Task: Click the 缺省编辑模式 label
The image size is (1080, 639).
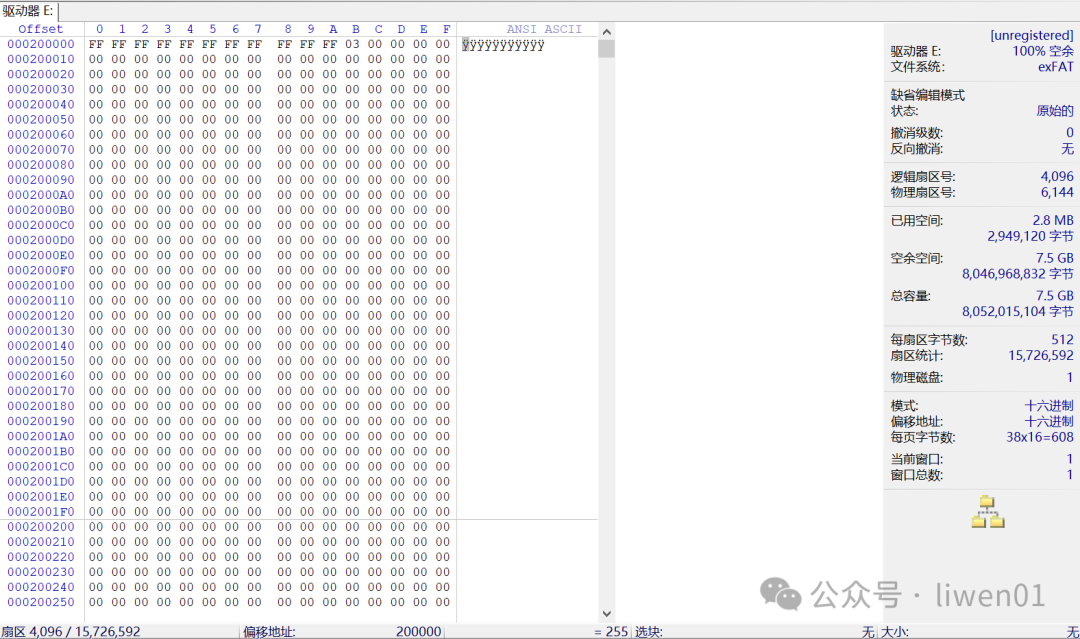Action: tap(928, 95)
